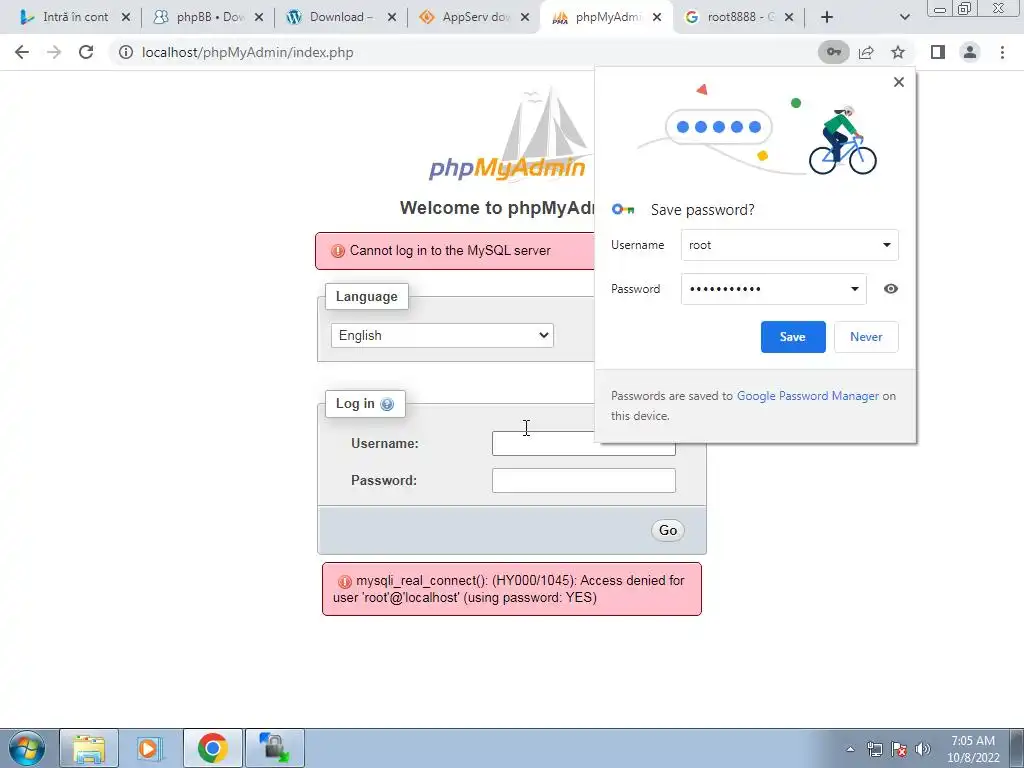Close the phpBB tab
The height and width of the screenshot is (768, 1024).
[x=259, y=17]
